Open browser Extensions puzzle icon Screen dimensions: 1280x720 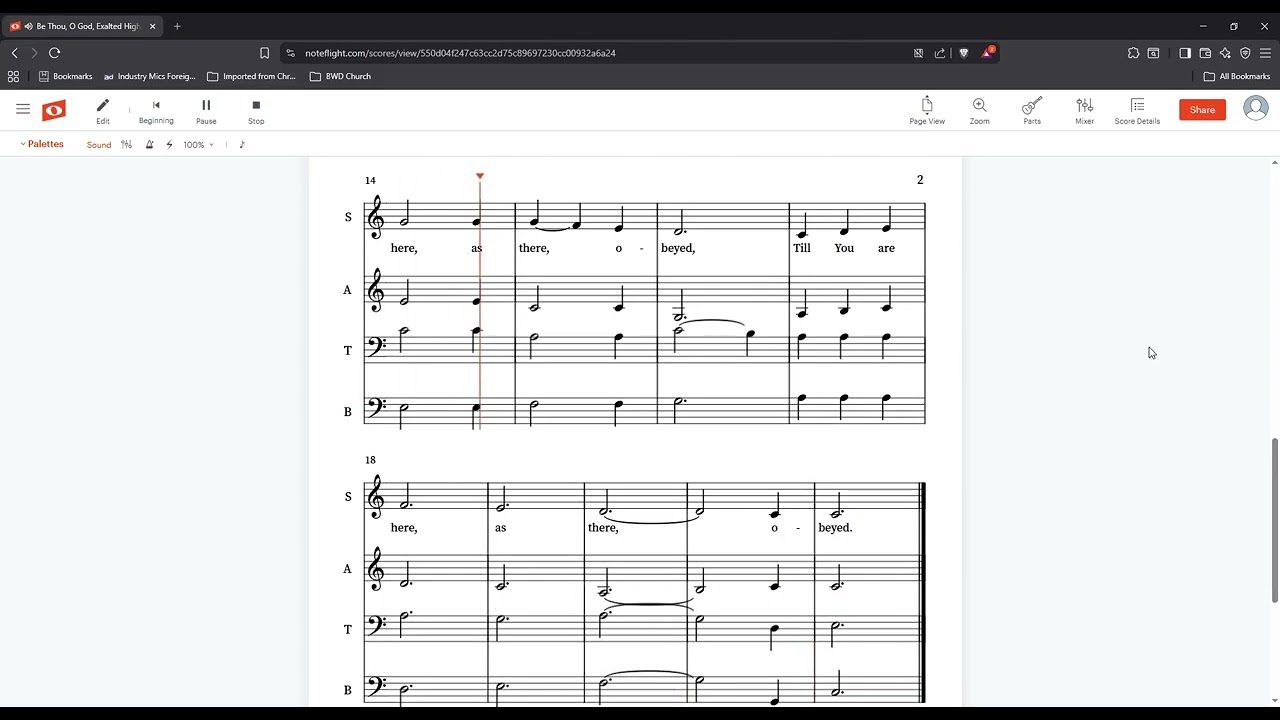tap(1133, 53)
